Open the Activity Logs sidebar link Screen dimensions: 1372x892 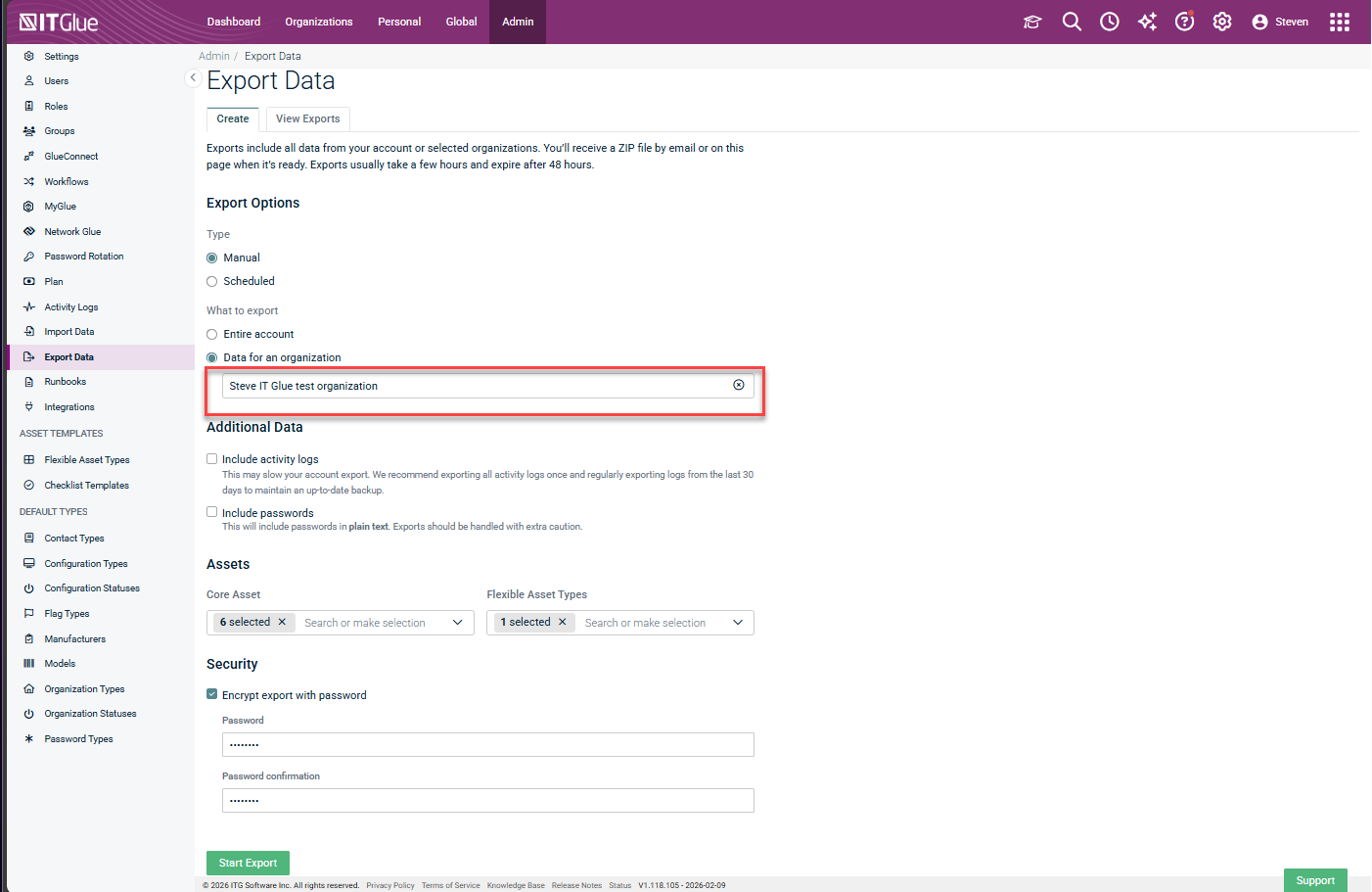70,307
